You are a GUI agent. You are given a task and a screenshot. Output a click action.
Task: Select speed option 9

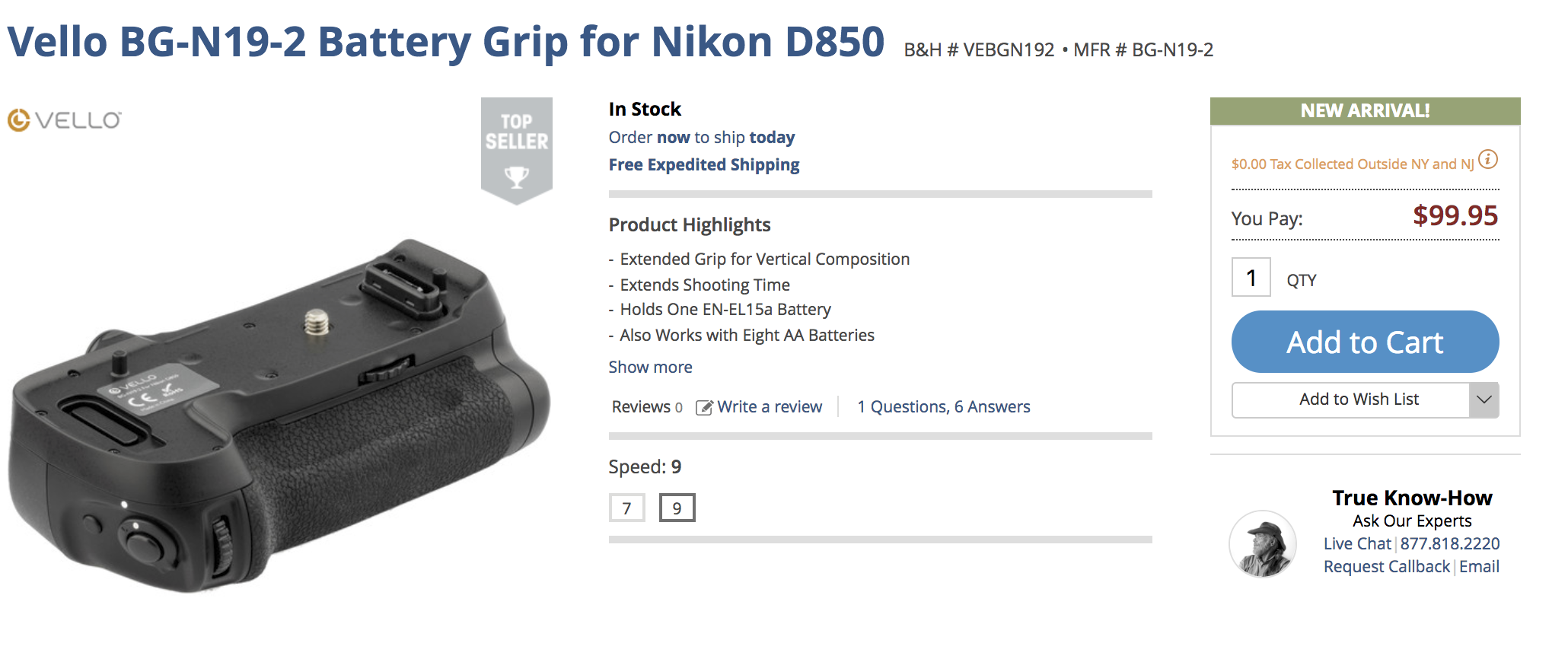tap(677, 507)
